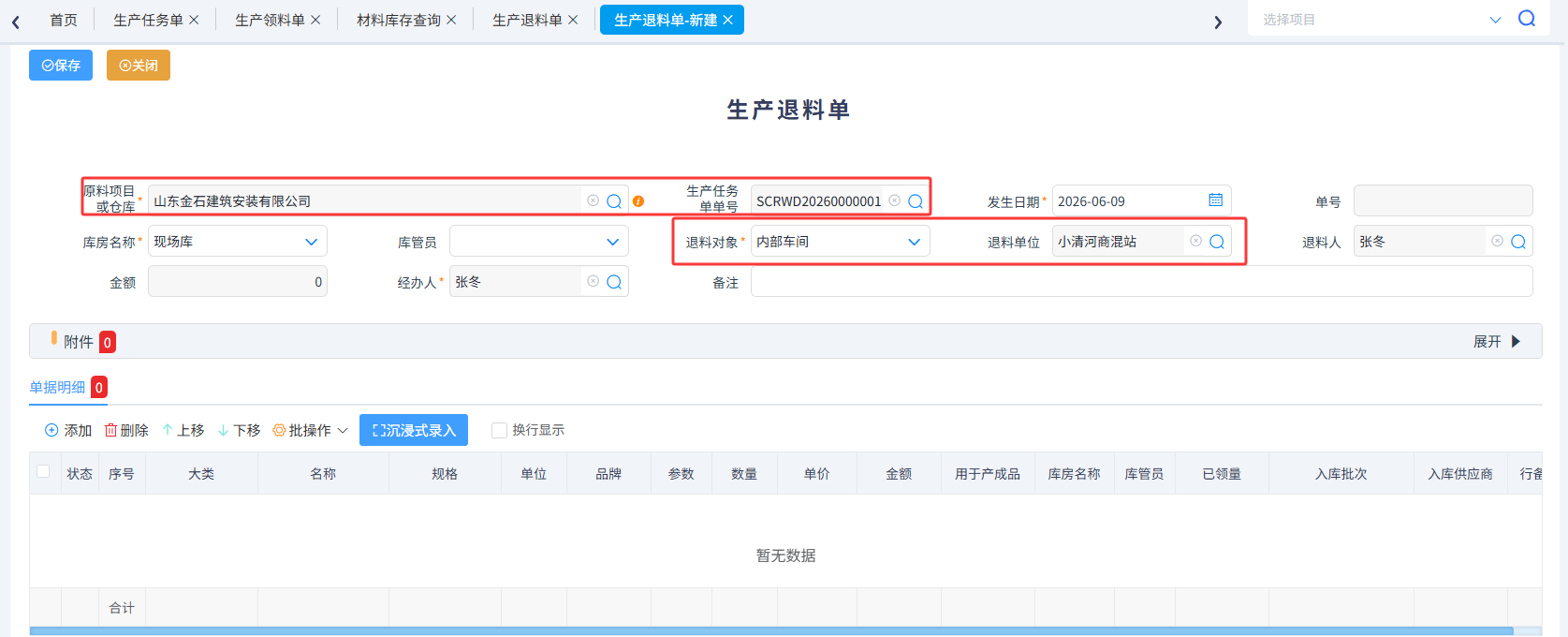Open the 批操作 dropdown menu
This screenshot has height=637, width=1568.
tap(311, 430)
